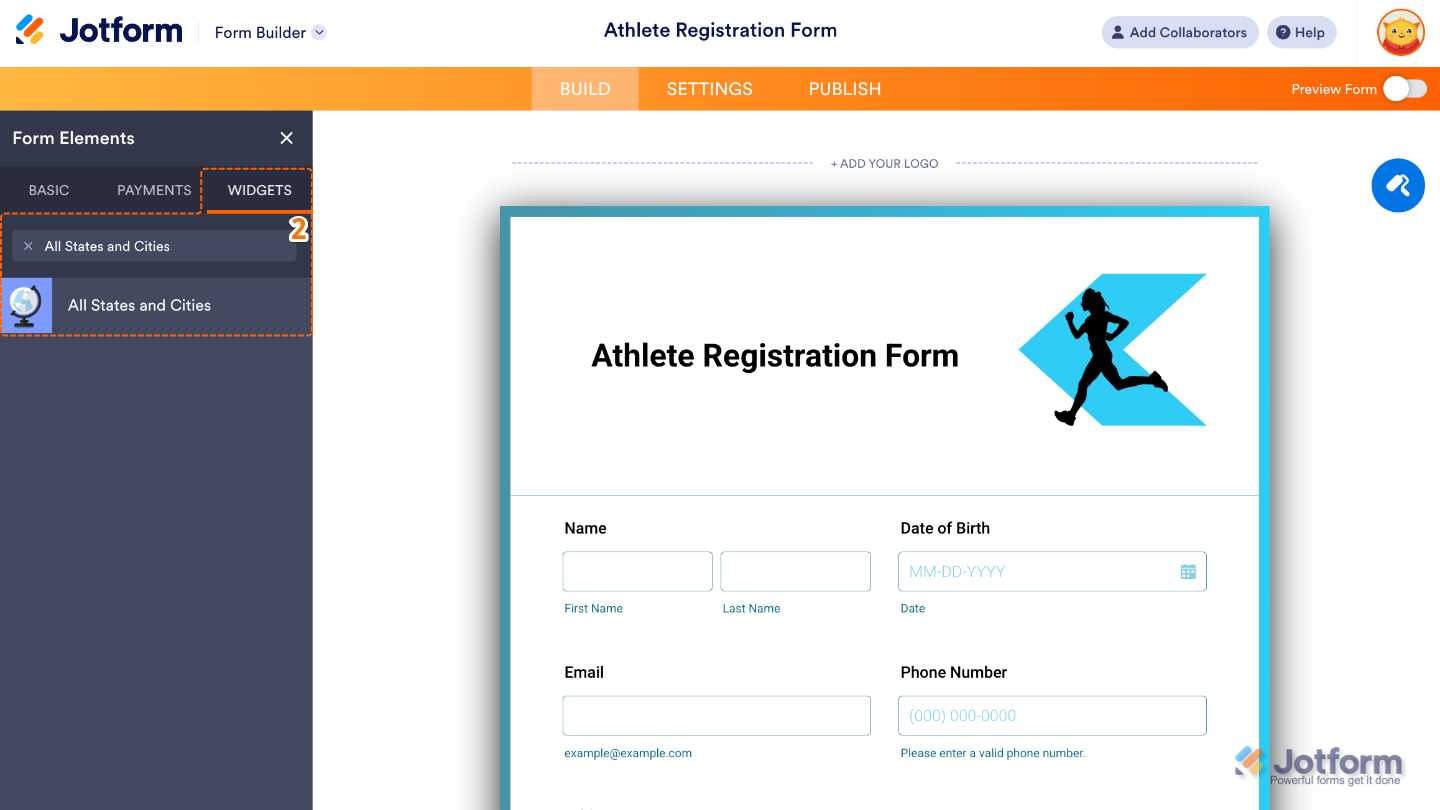This screenshot has width=1440, height=810.
Task: Switch to the BASIC elements tab
Action: (x=48, y=190)
